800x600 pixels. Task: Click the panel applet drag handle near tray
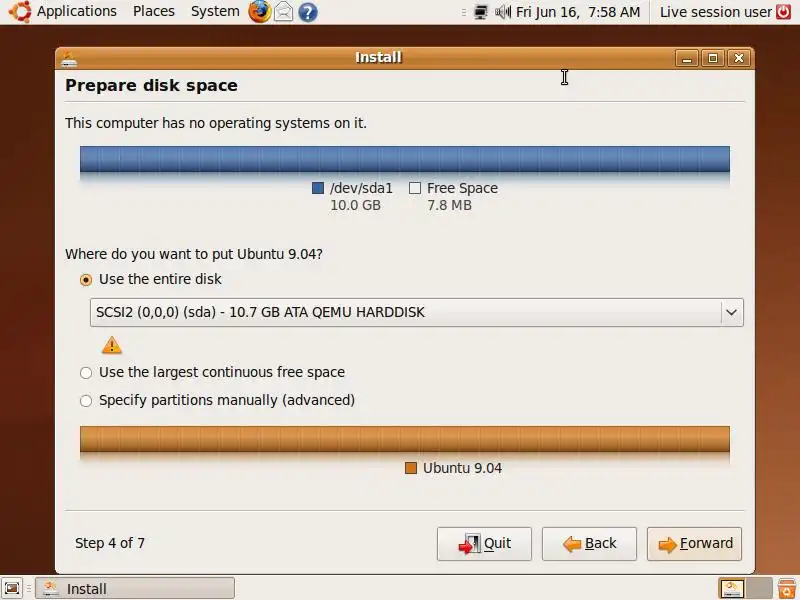point(464,12)
